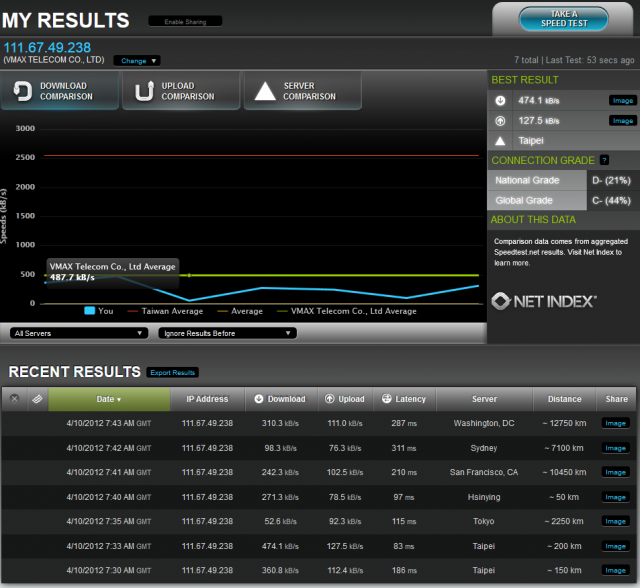
Task: Click the download comparison arrow icon
Action: [x=23, y=91]
